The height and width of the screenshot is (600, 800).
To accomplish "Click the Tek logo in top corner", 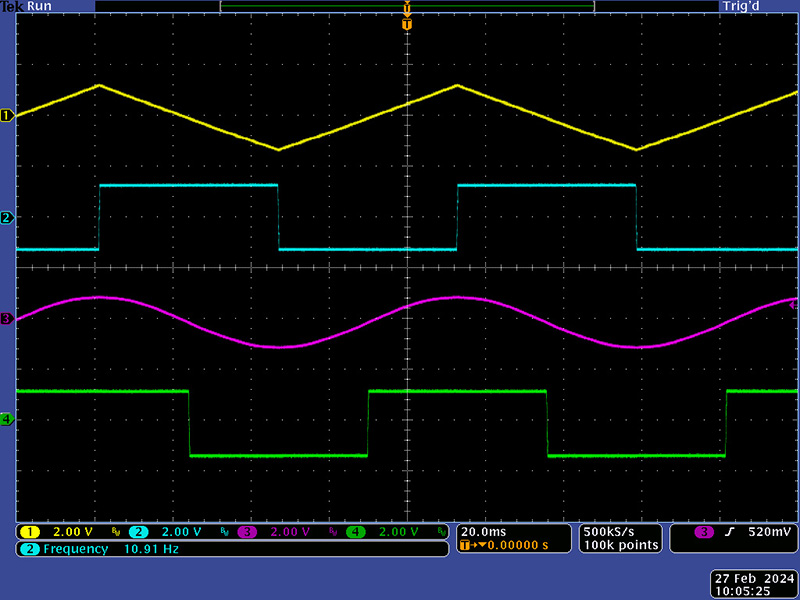I will tap(10, 6).
